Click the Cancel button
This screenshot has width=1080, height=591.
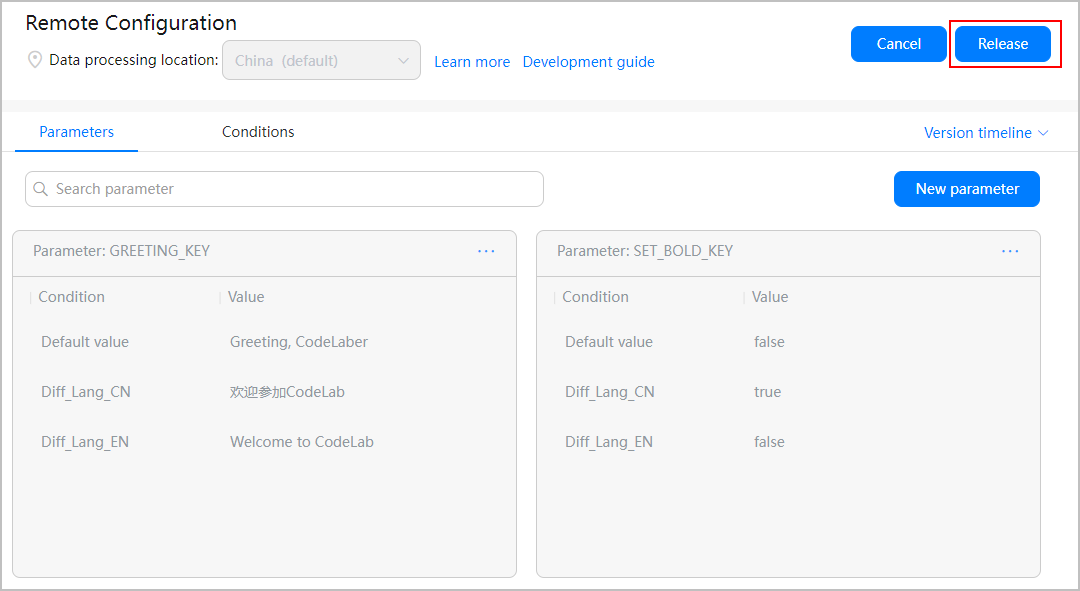(x=898, y=44)
